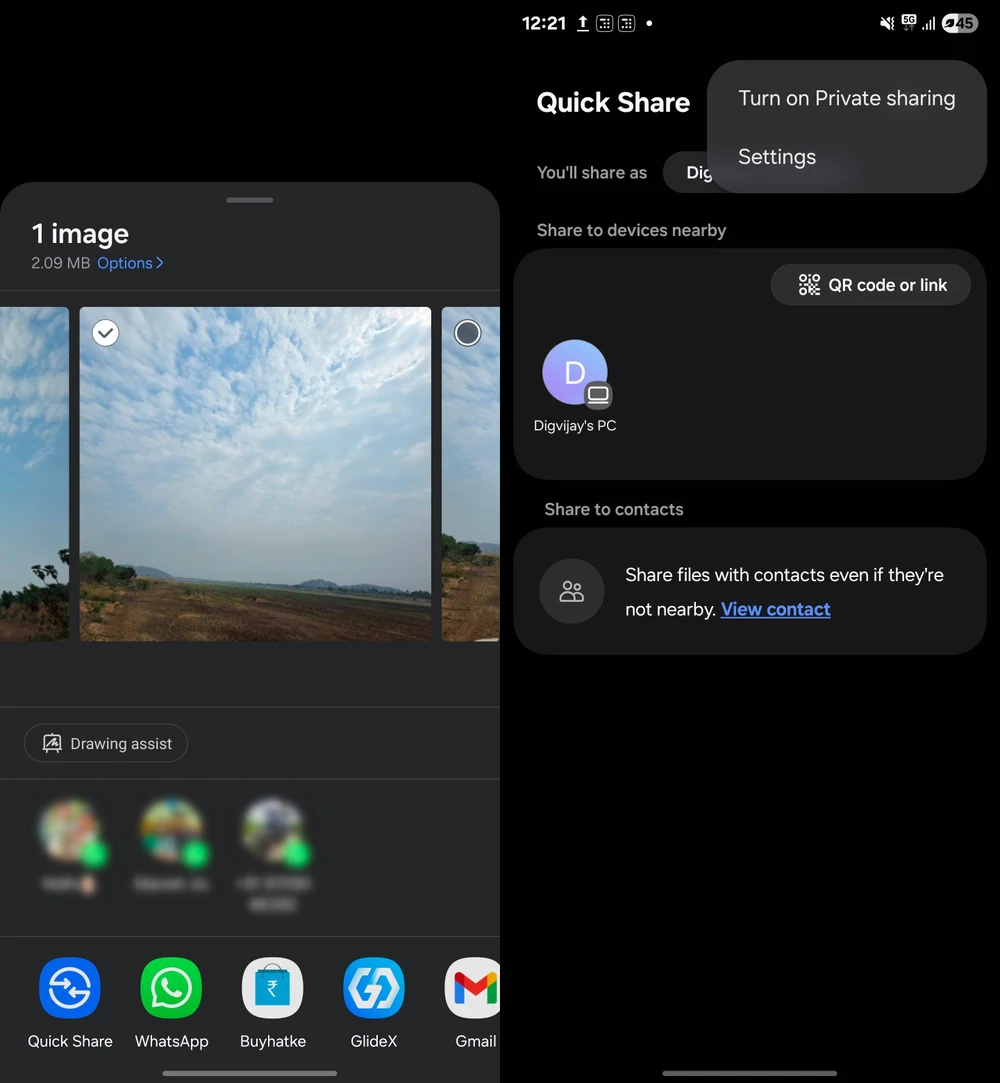
Task: Tap the share sheet drag handle
Action: (x=250, y=200)
